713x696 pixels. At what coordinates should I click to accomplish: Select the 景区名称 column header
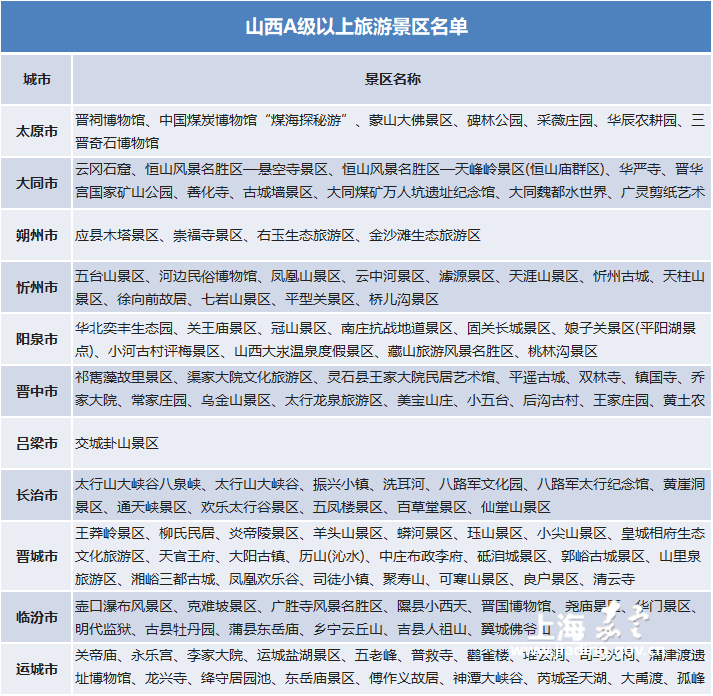(x=392, y=79)
